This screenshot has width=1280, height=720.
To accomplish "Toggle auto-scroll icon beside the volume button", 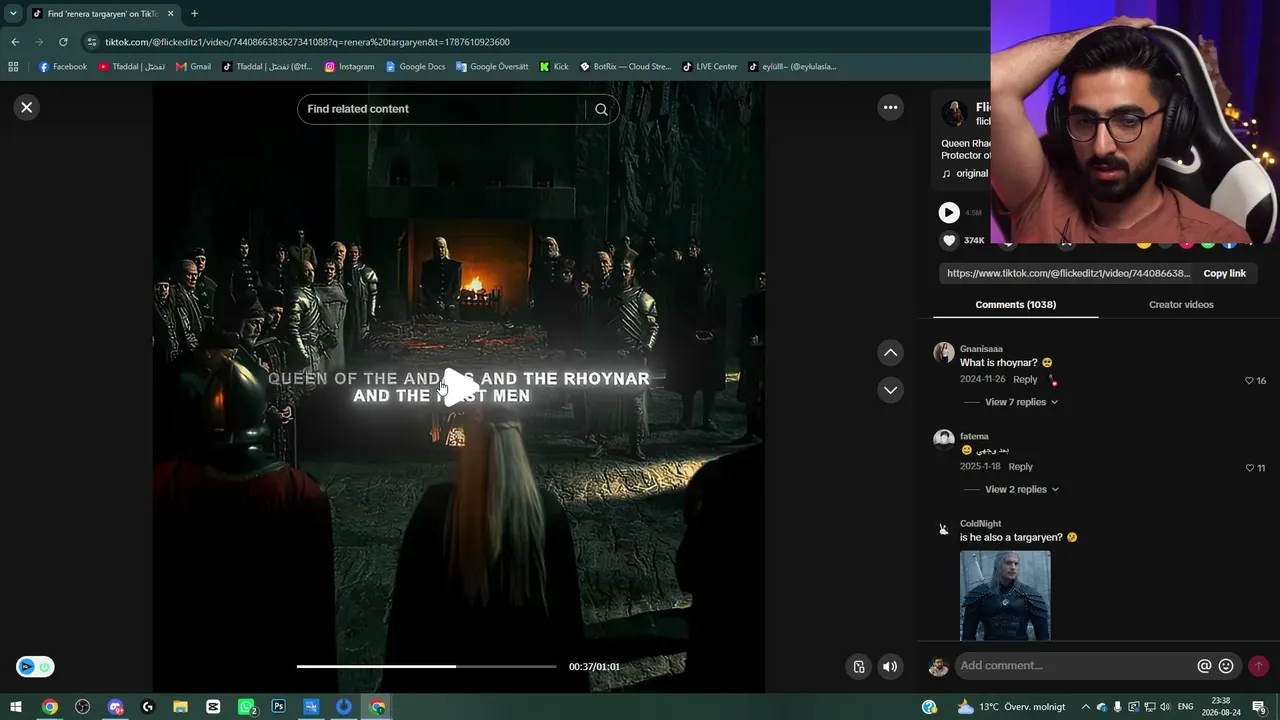I will (858, 666).
